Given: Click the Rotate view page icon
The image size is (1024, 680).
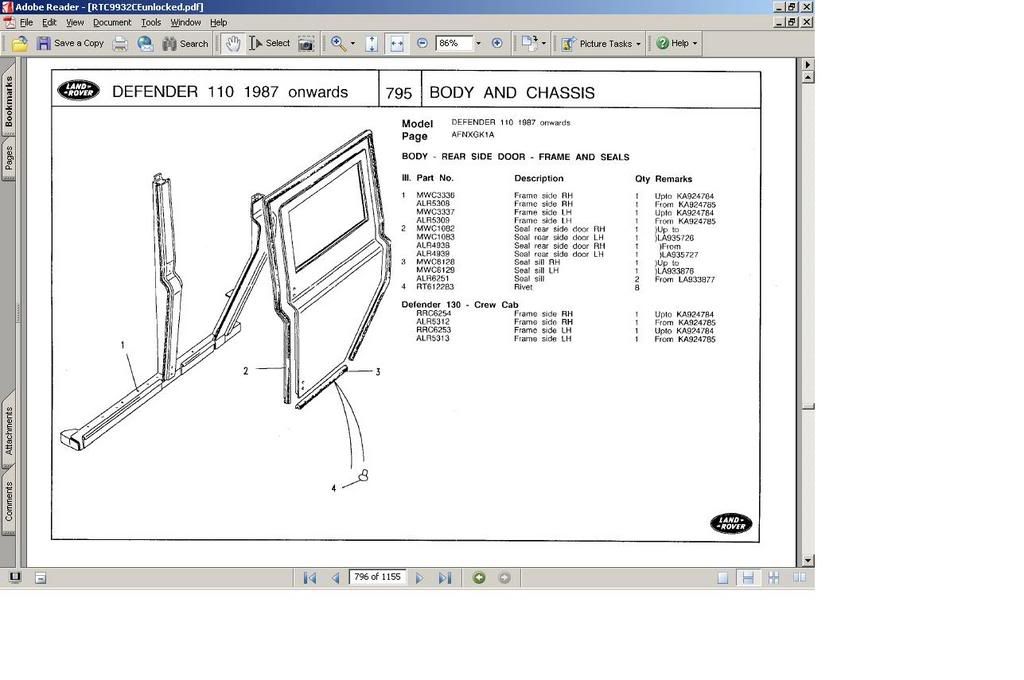Looking at the screenshot, I should coord(528,43).
